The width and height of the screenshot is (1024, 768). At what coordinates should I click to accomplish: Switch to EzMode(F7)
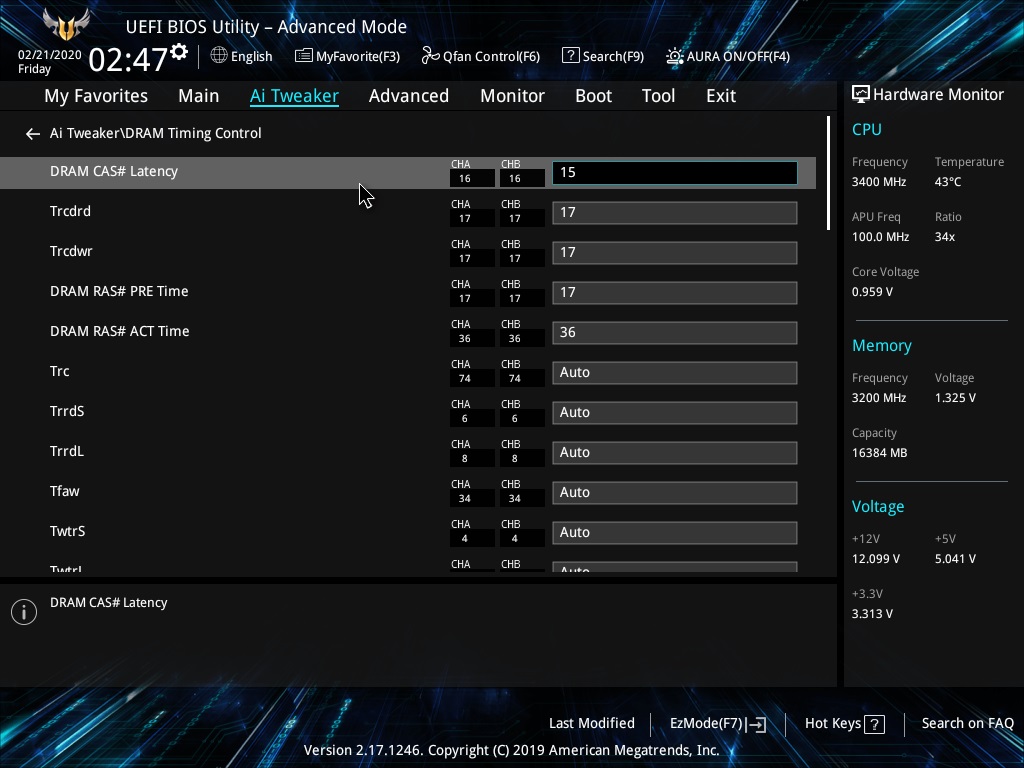pyautogui.click(x=706, y=724)
